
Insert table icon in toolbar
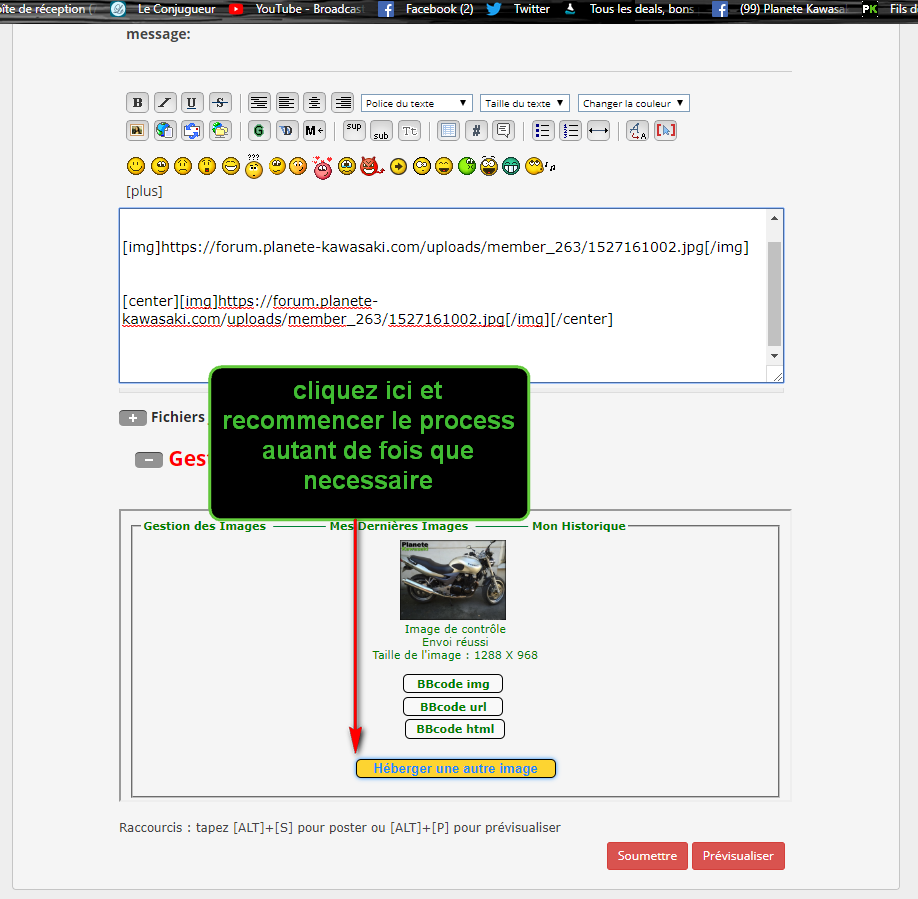tap(448, 130)
